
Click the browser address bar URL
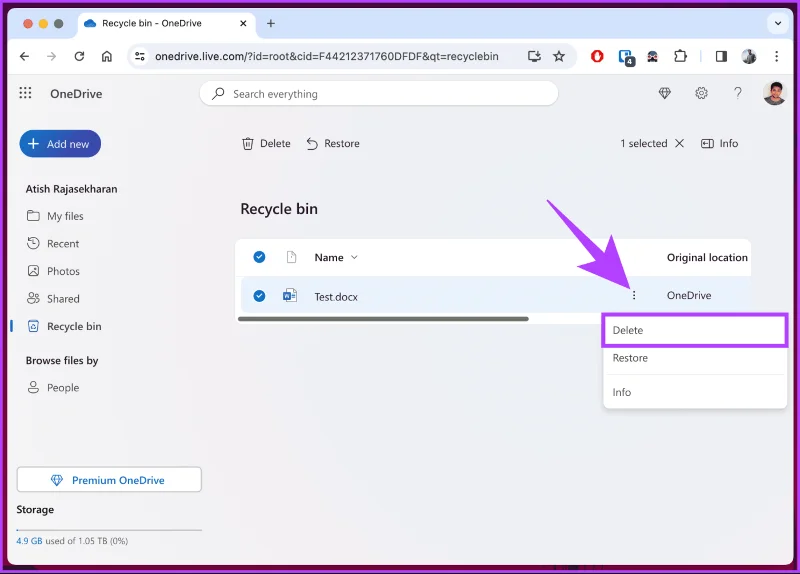pyautogui.click(x=327, y=56)
